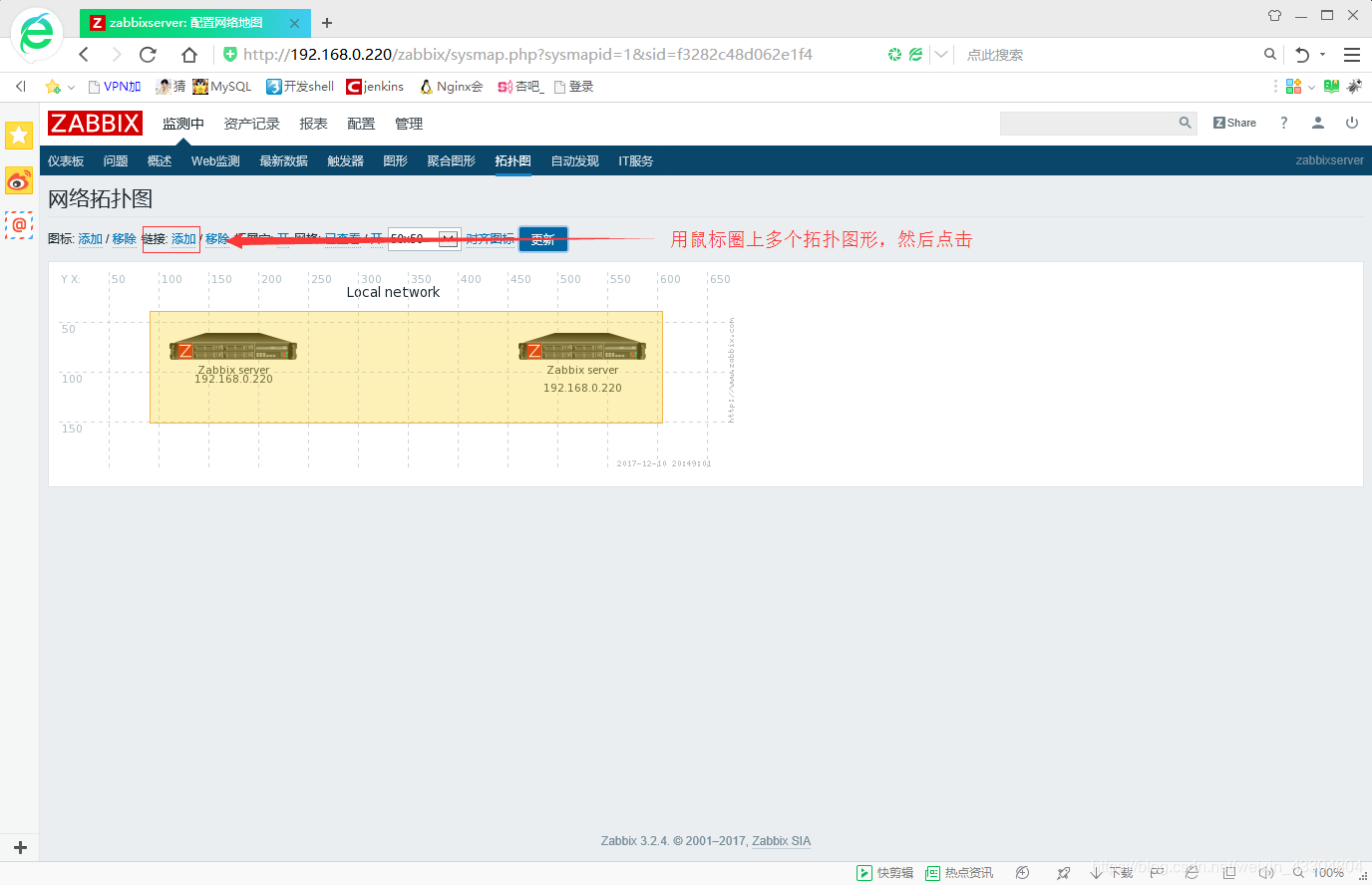Screen dimensions: 1372x885
Task: Click the browser skin shirt icon
Action: coord(1274,15)
